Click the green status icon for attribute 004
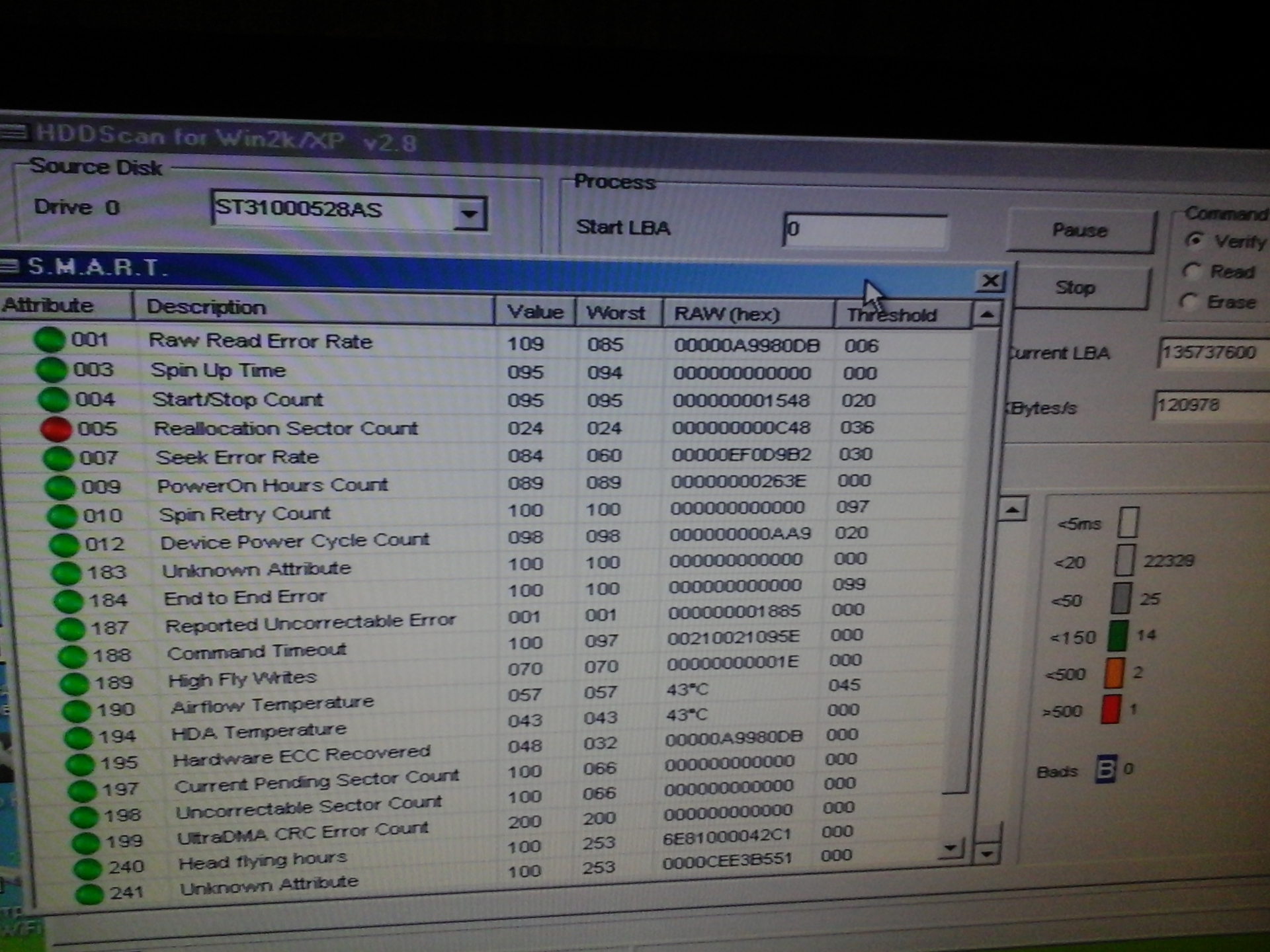 [x=54, y=399]
